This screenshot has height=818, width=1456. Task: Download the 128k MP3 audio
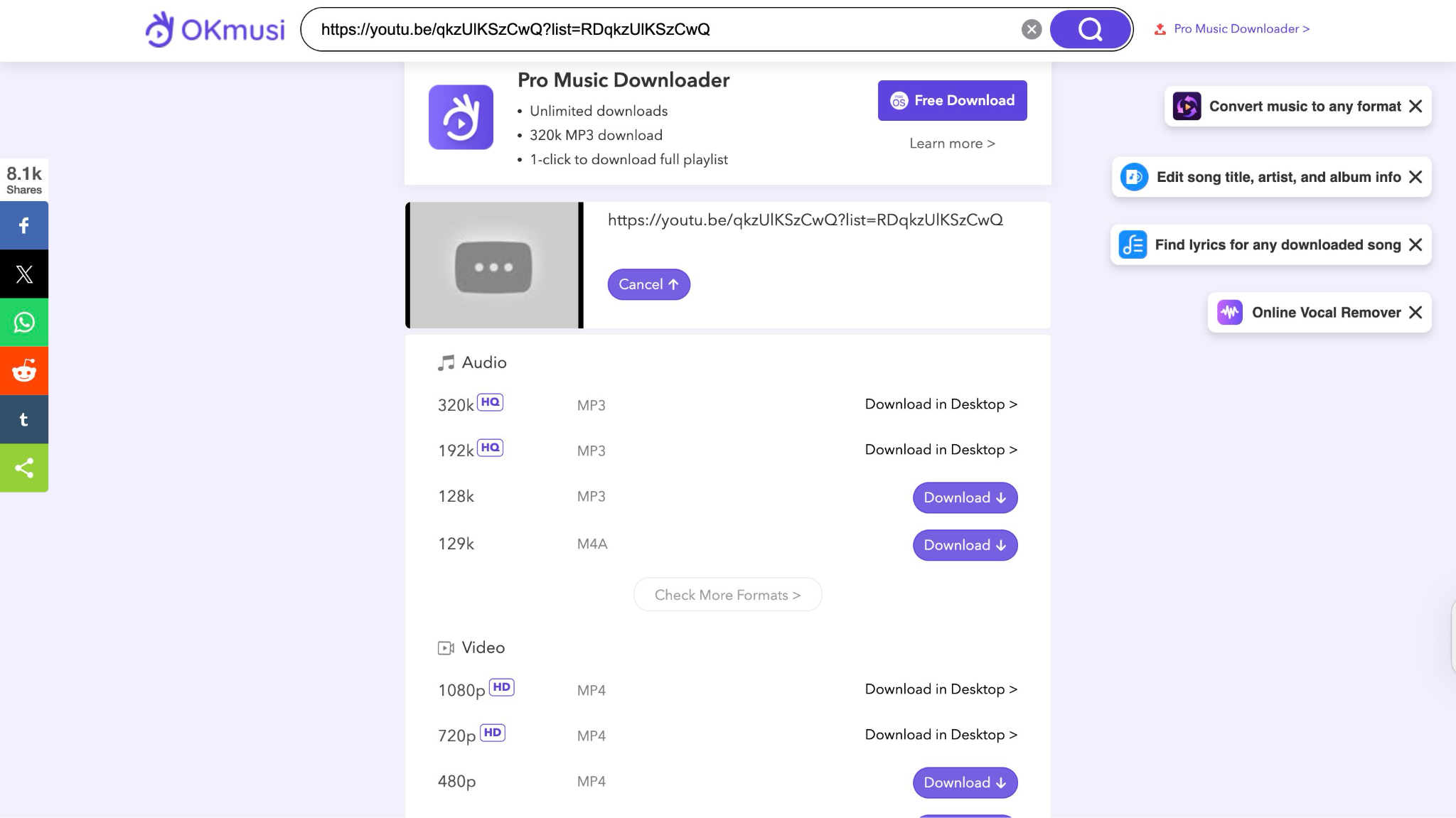965,497
